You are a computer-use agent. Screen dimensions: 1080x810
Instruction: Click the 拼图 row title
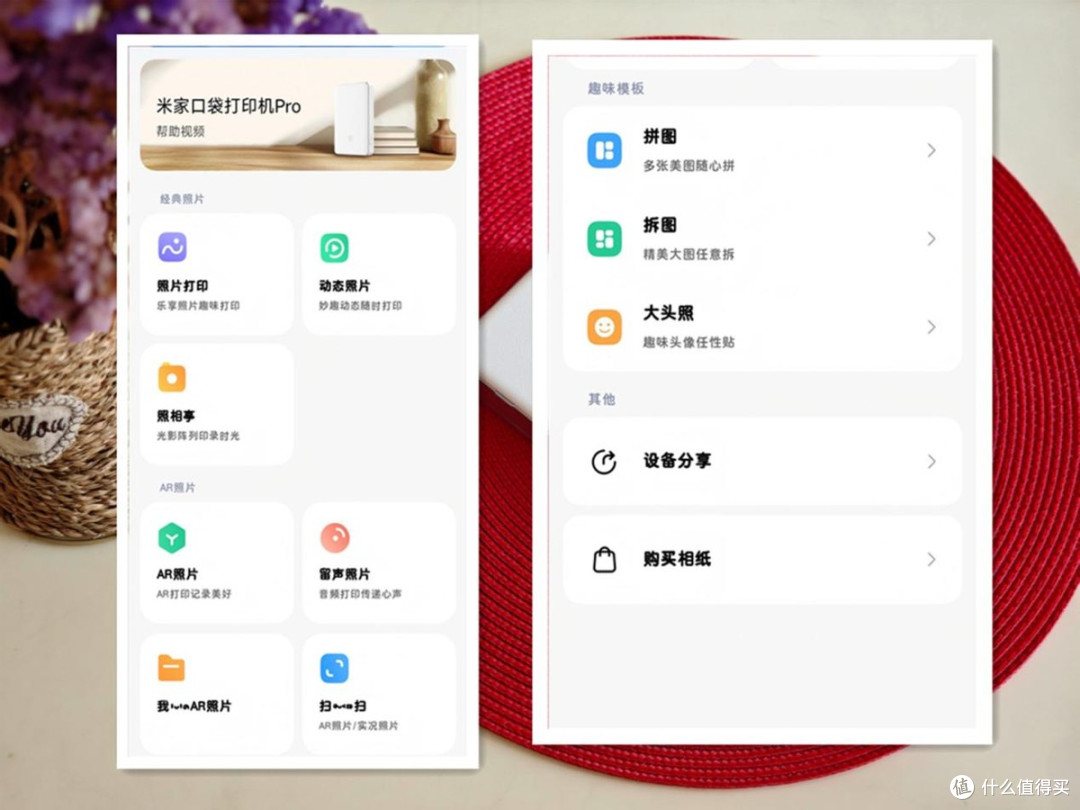660,136
